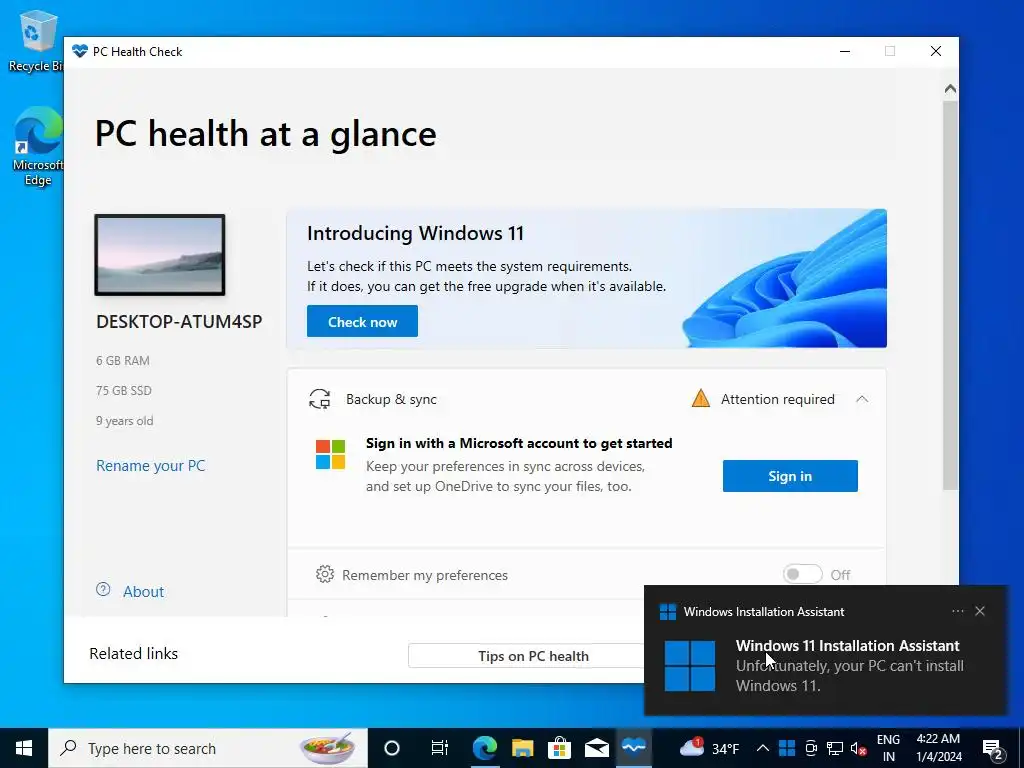Open File Explorer from the taskbar

click(x=522, y=748)
